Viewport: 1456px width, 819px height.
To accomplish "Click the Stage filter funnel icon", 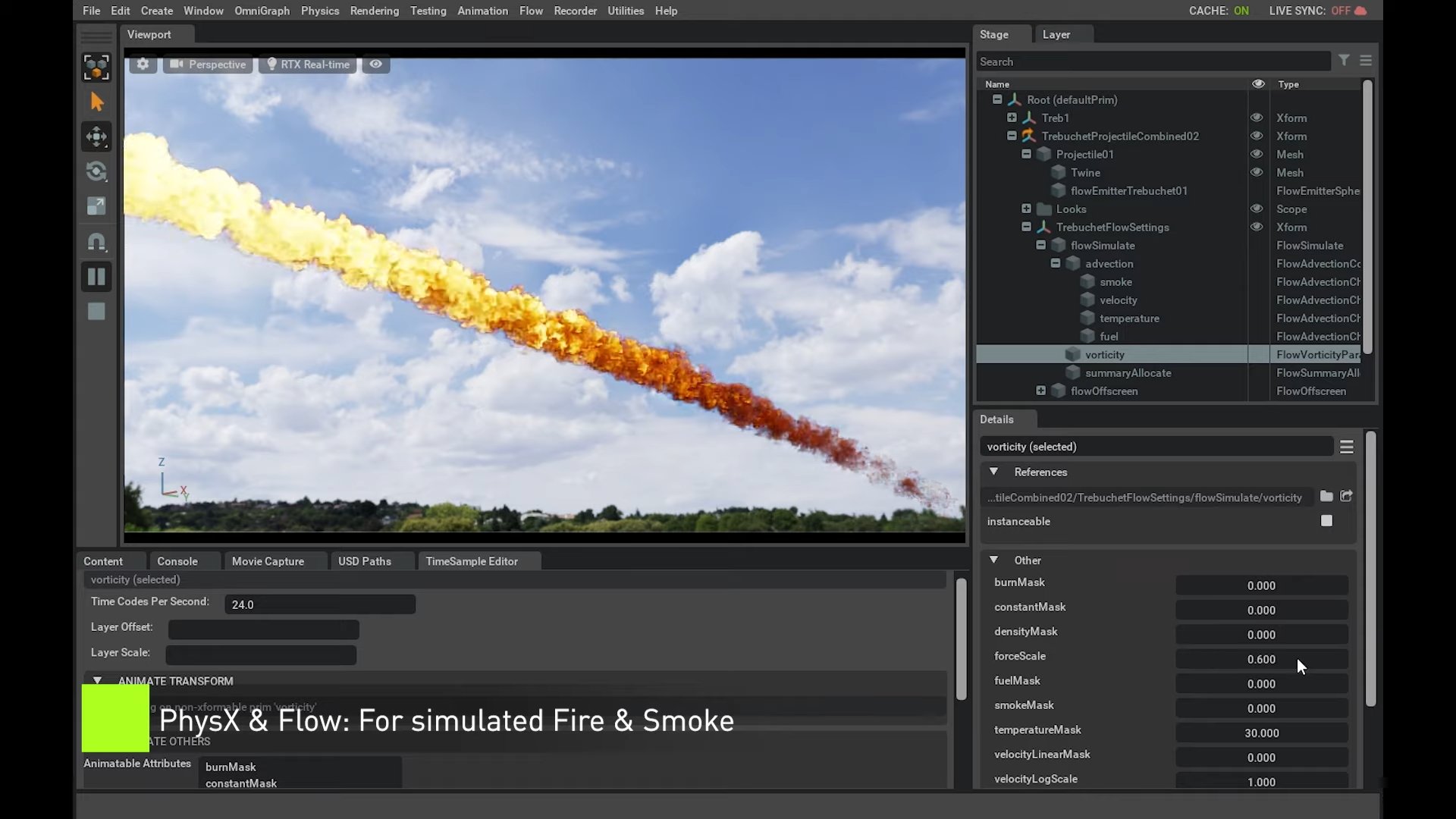I will pyautogui.click(x=1344, y=61).
